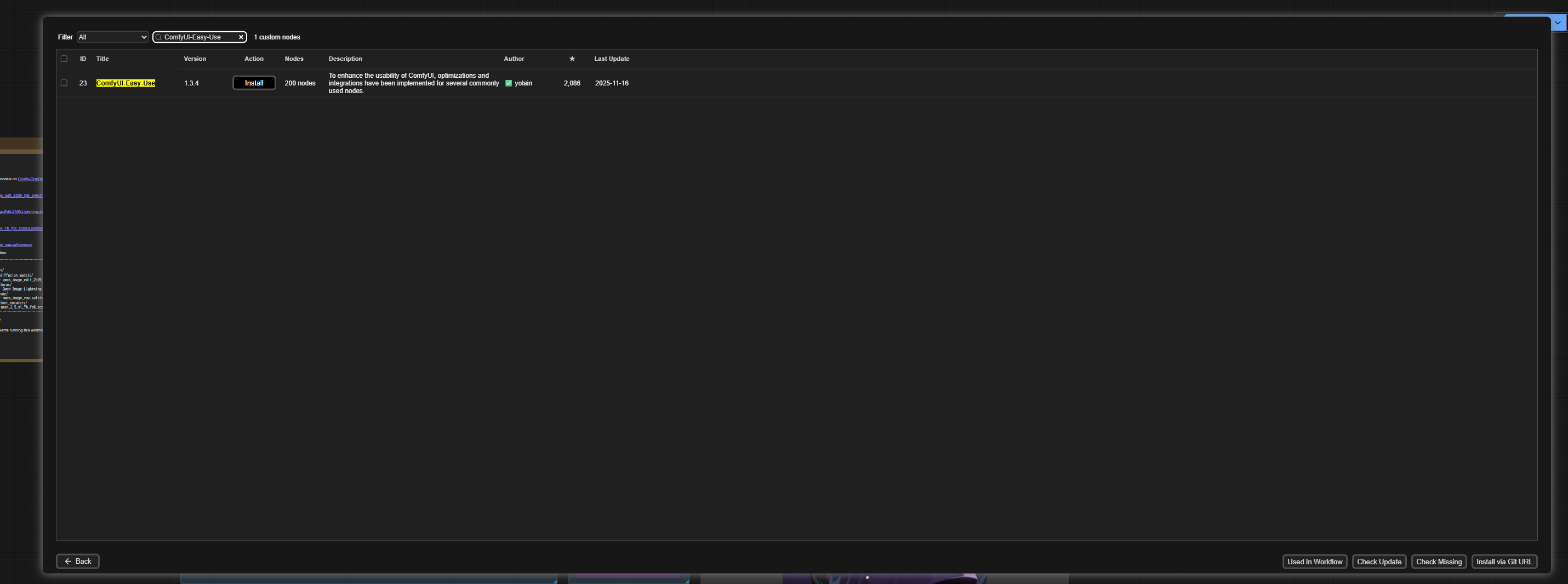1568x584 pixels.
Task: Sort by the Title column header
Action: tap(102, 59)
